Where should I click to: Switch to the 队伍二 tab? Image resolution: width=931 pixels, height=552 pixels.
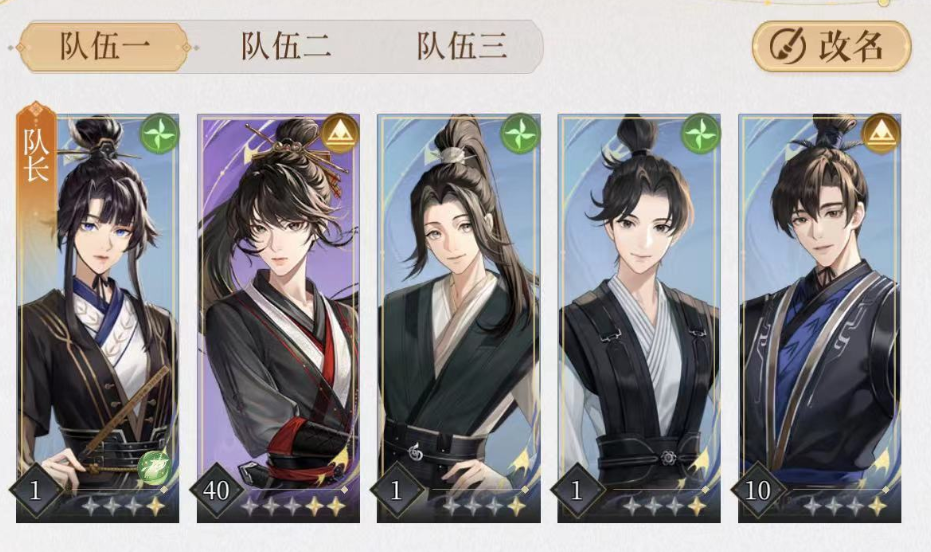[285, 47]
